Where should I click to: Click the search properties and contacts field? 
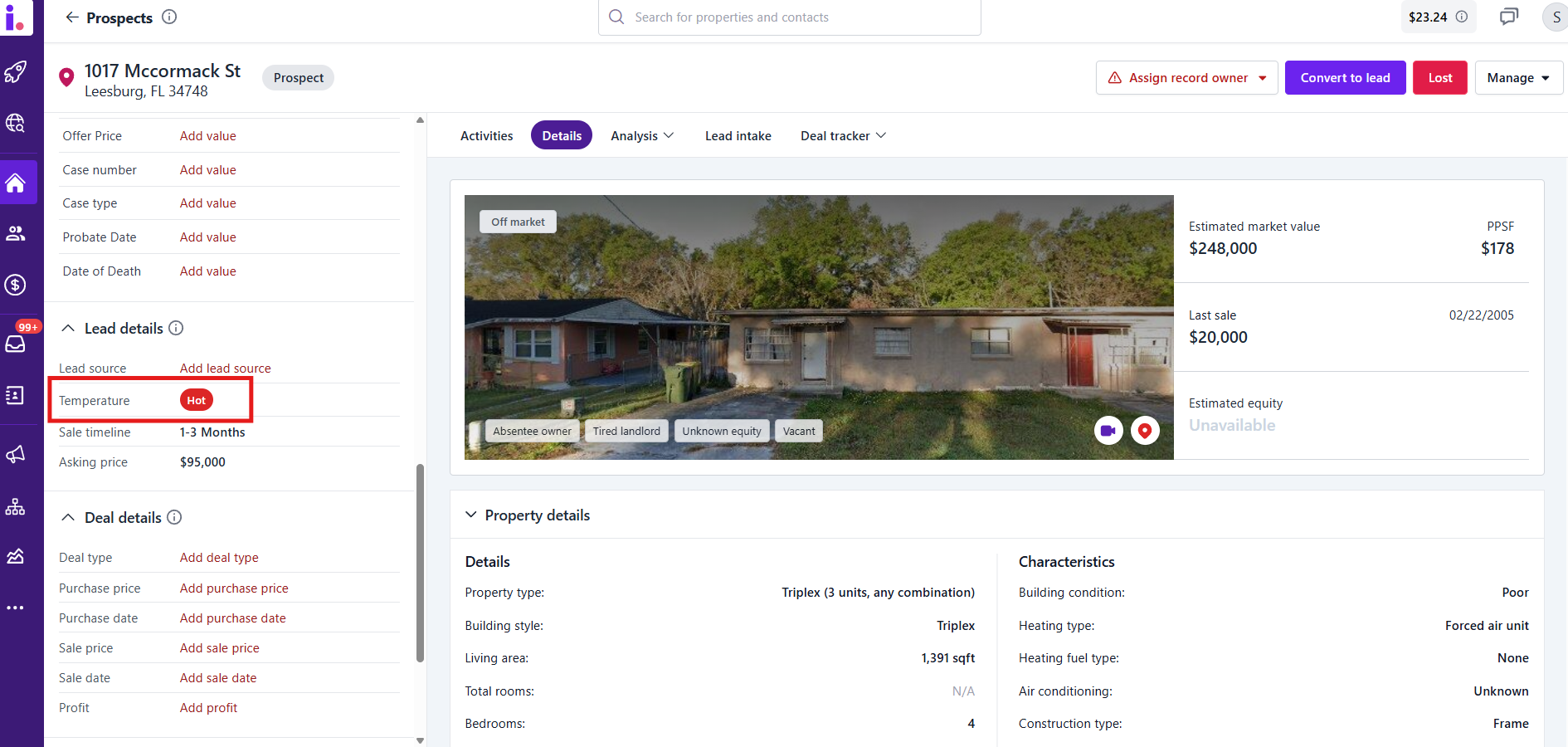coord(788,17)
